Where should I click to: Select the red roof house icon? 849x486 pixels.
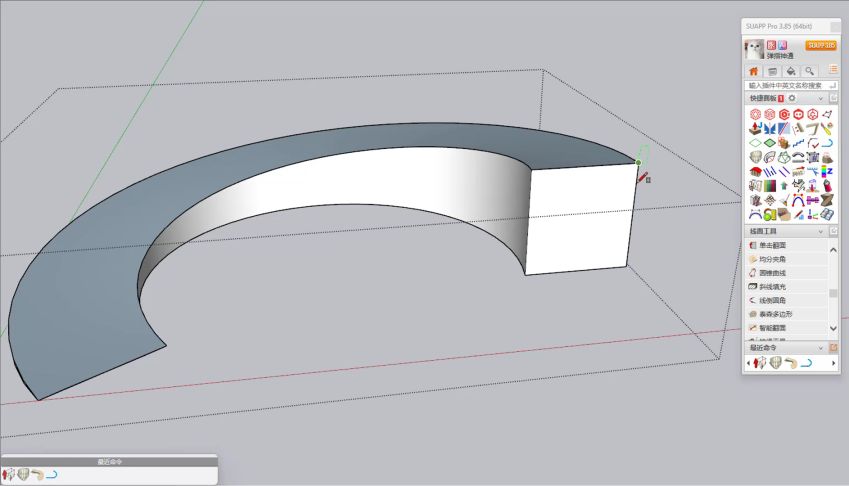pyautogui.click(x=755, y=172)
